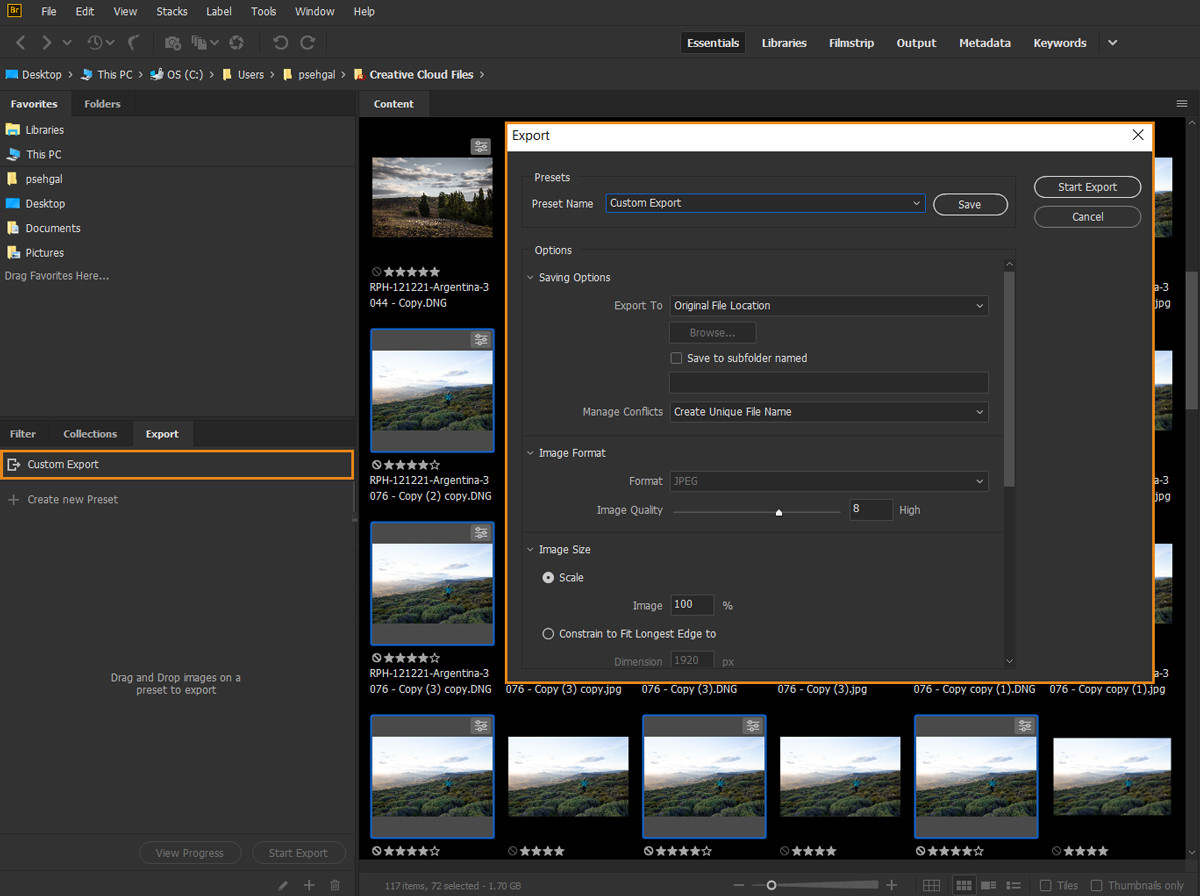The height and width of the screenshot is (896, 1200).
Task: Click Start Export in the dialog
Action: click(x=1087, y=187)
